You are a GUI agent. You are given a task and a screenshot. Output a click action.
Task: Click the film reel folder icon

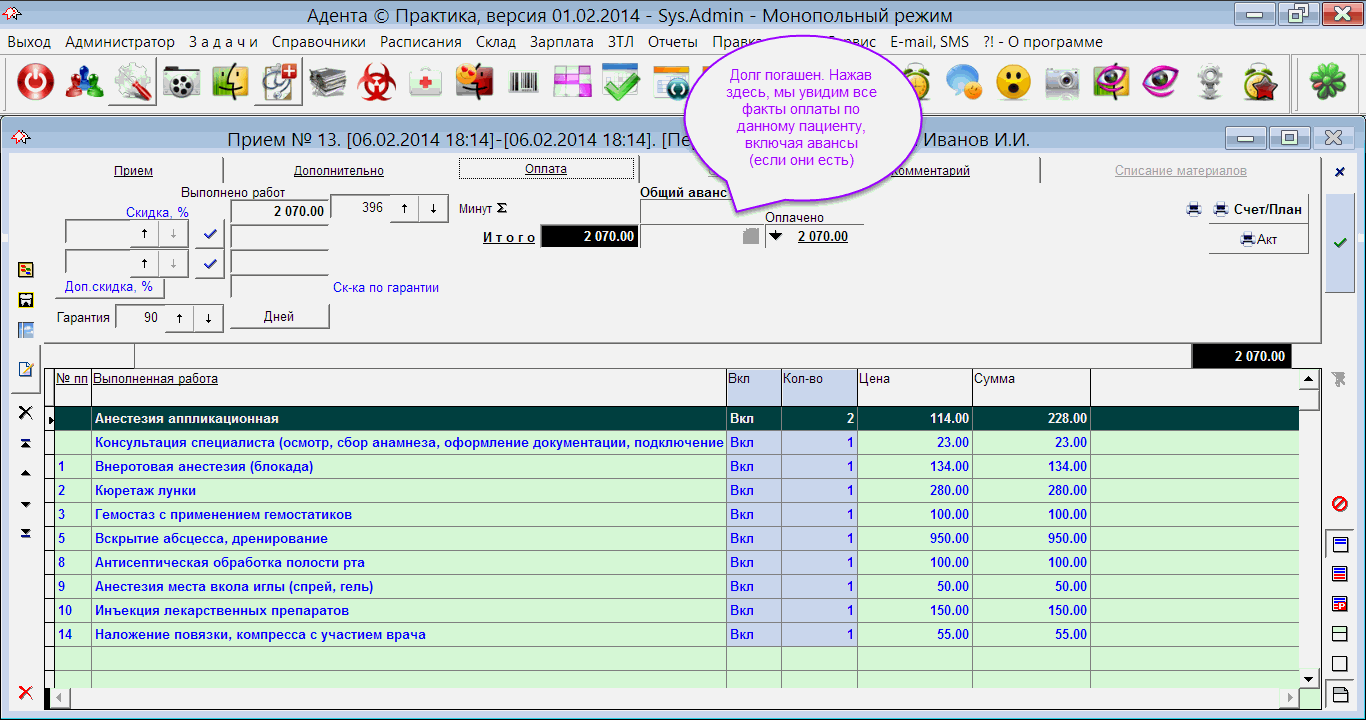click(x=181, y=83)
